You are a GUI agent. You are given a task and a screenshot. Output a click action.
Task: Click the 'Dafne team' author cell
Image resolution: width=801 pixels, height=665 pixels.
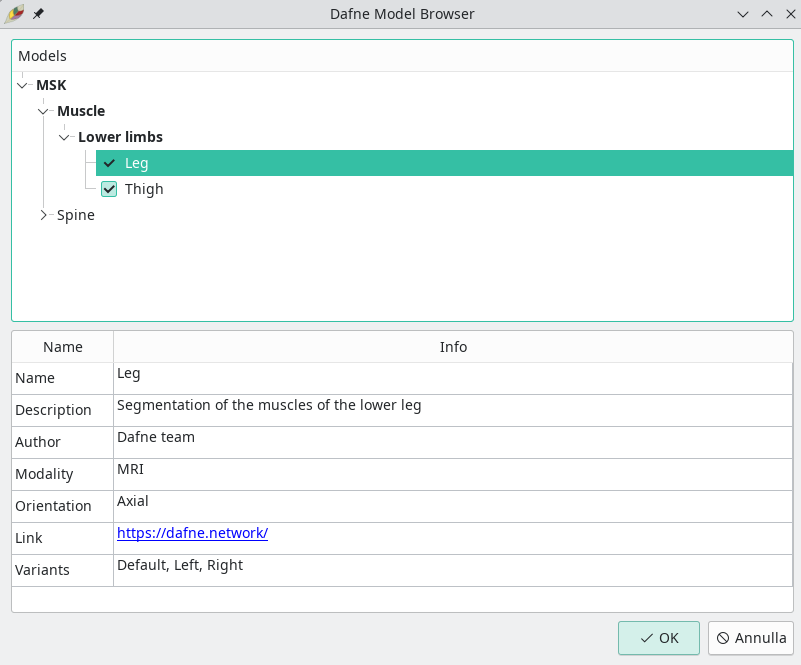point(453,442)
